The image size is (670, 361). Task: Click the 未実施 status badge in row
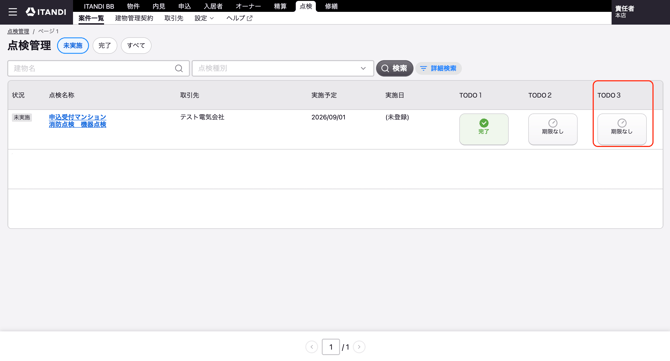[x=22, y=117]
